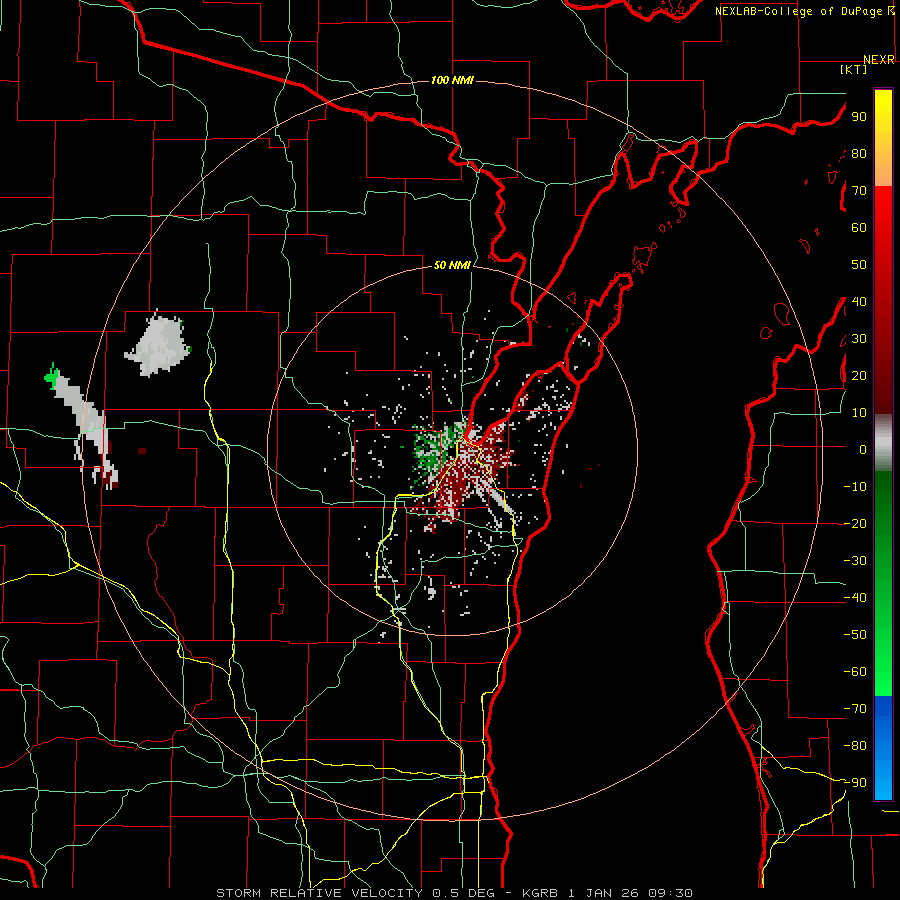Click the -80 velocity scale label
This screenshot has width=900, height=900.
coord(855,746)
